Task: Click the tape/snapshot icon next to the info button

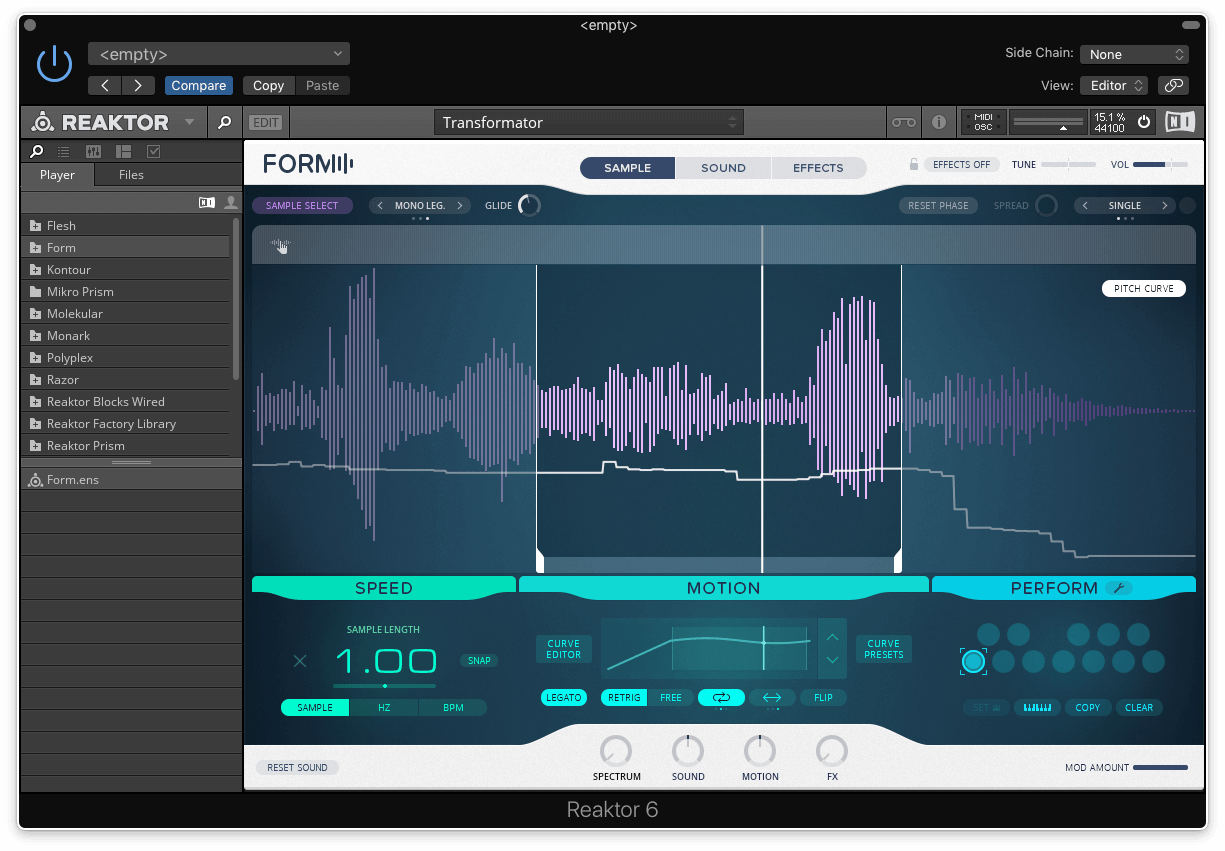Action: [903, 121]
